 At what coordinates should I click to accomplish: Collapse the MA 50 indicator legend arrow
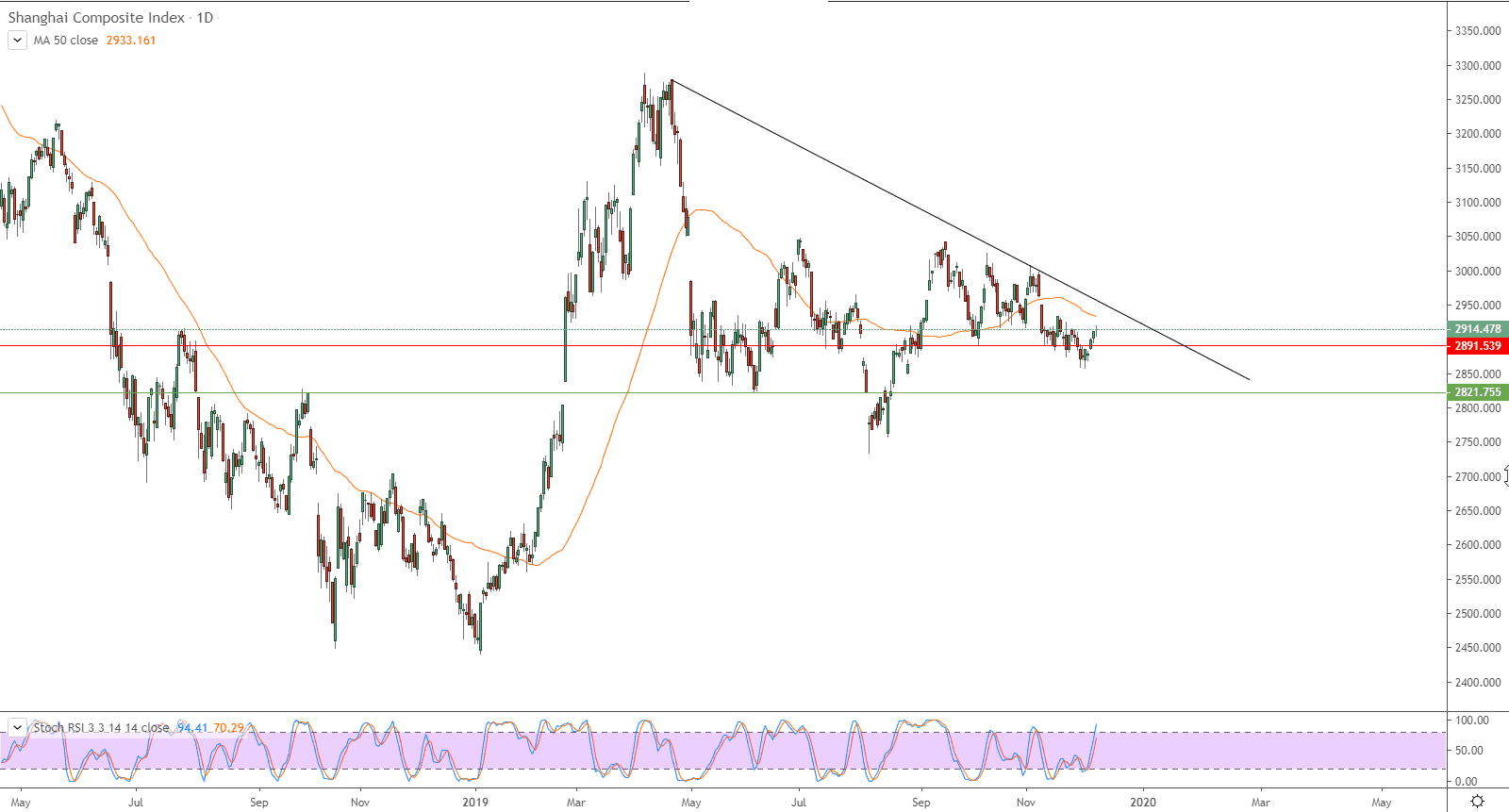tap(17, 41)
